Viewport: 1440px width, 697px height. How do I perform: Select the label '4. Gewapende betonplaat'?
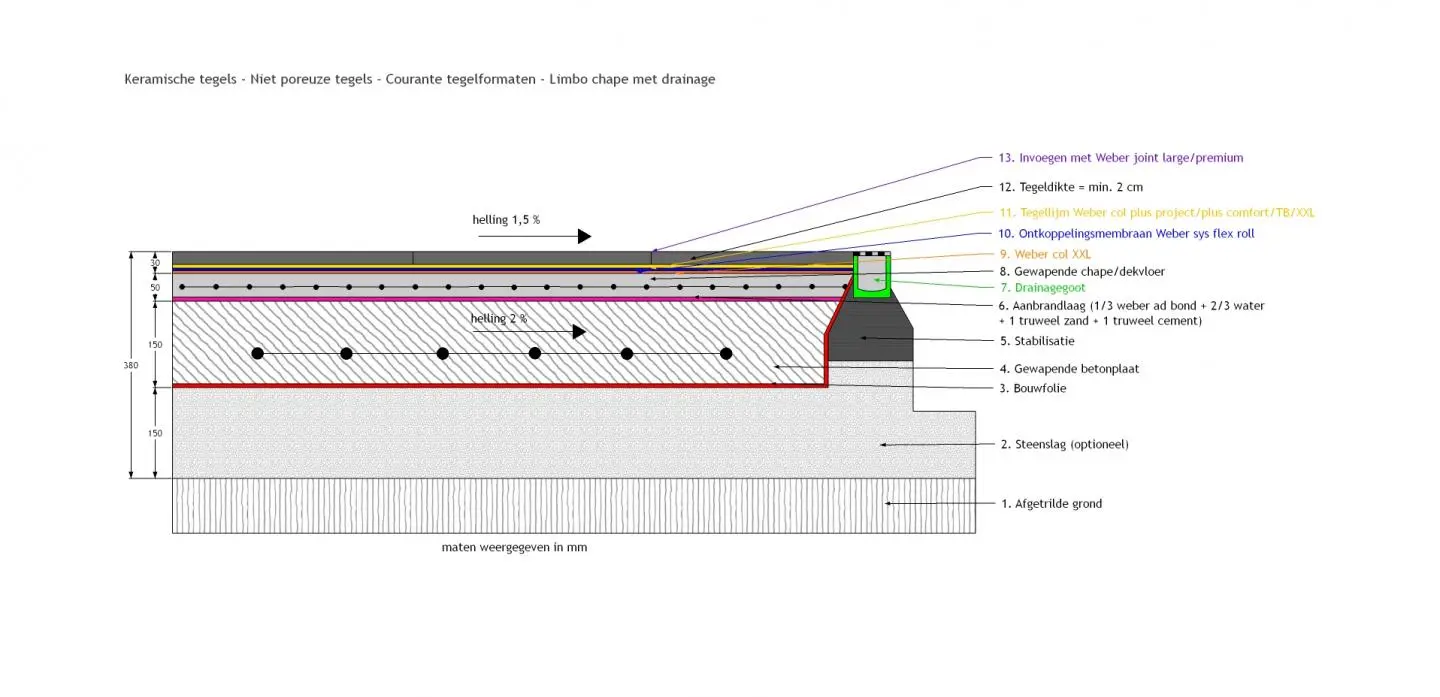(1069, 369)
